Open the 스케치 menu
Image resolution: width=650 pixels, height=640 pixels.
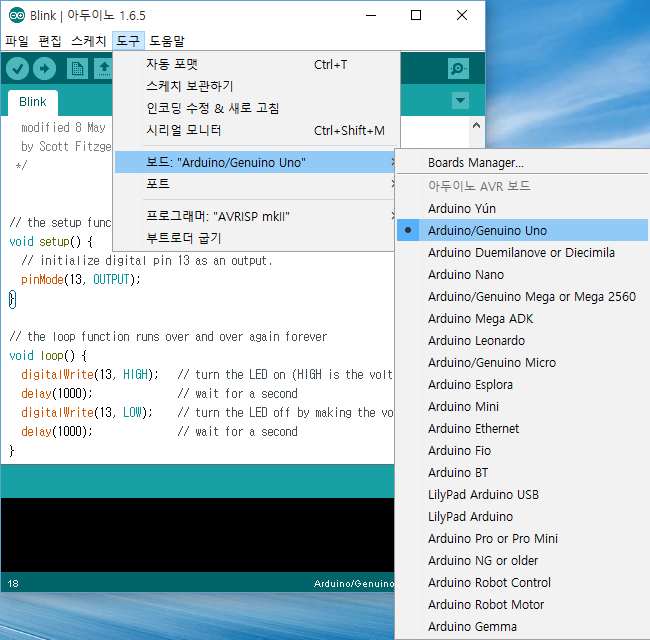click(89, 41)
